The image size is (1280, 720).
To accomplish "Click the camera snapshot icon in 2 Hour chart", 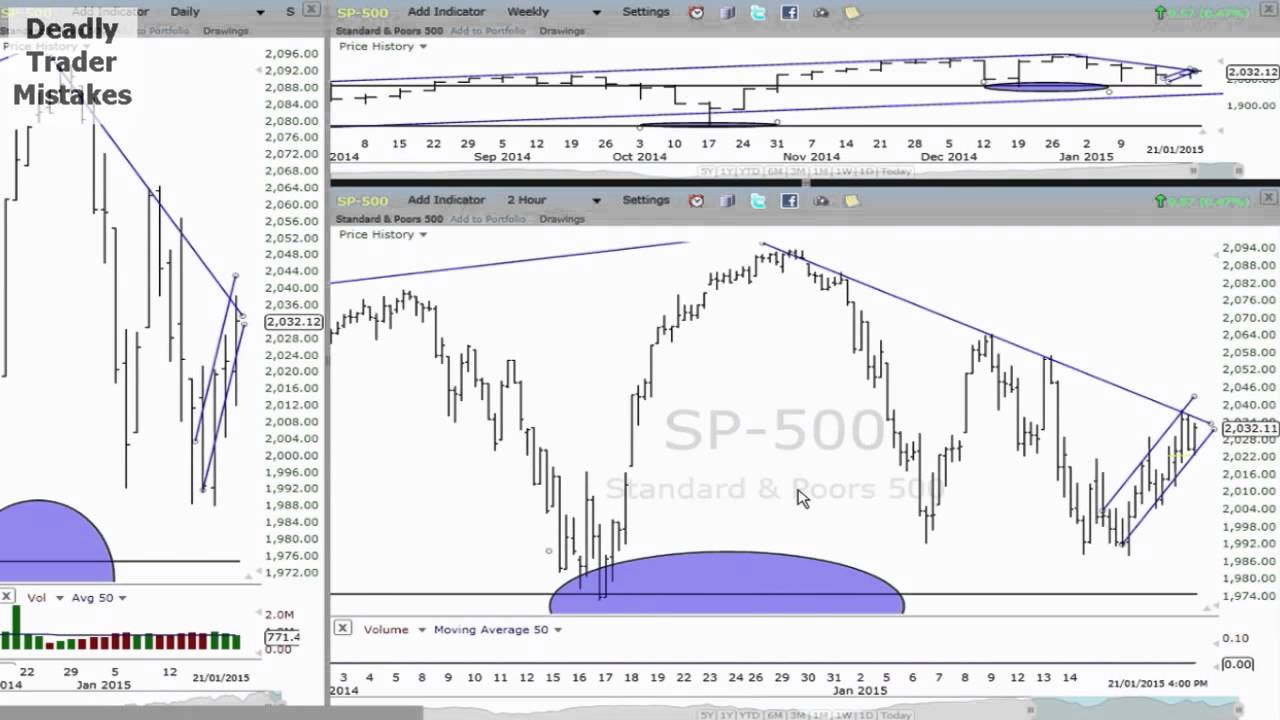I will 821,201.
